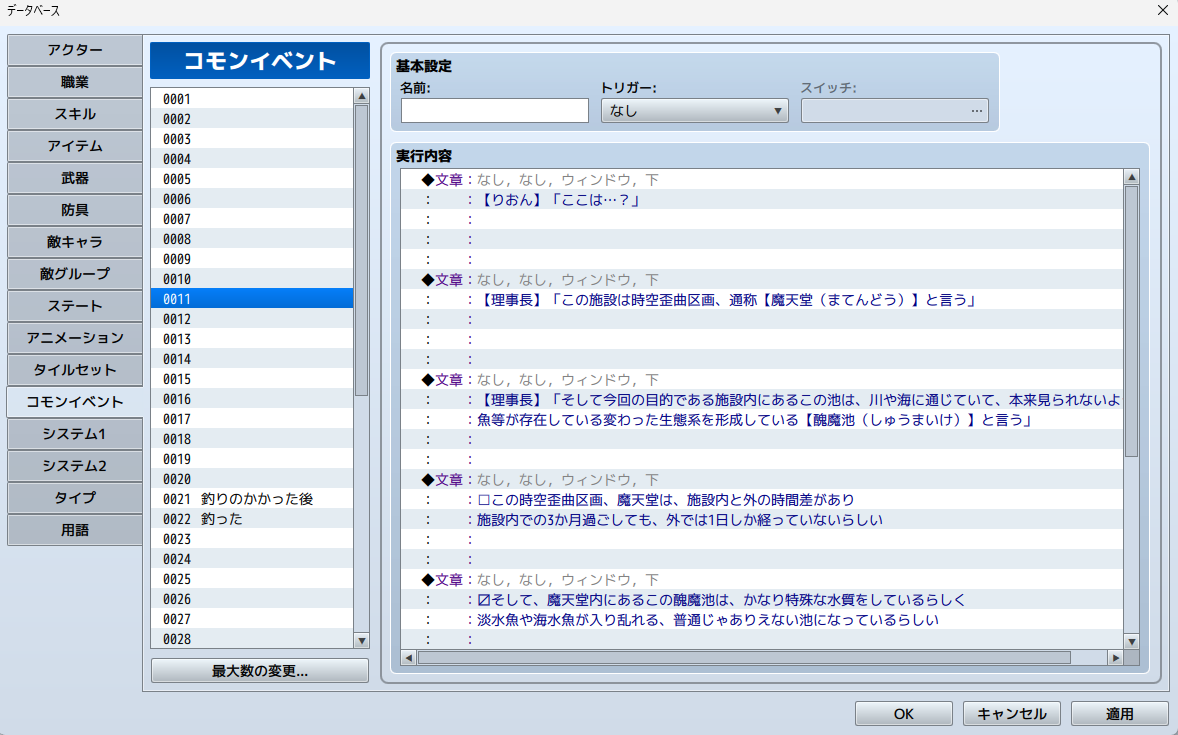Select common event 0015

click(252, 379)
